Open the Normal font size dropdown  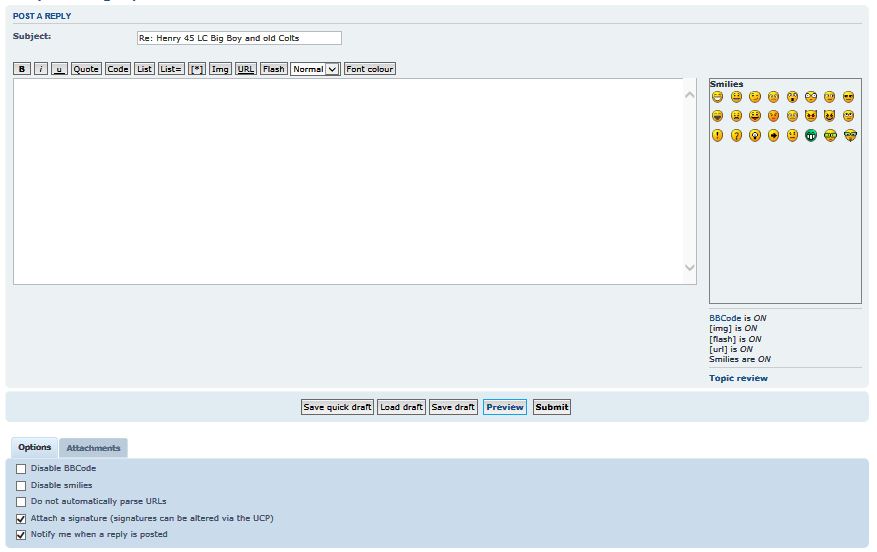(x=315, y=69)
